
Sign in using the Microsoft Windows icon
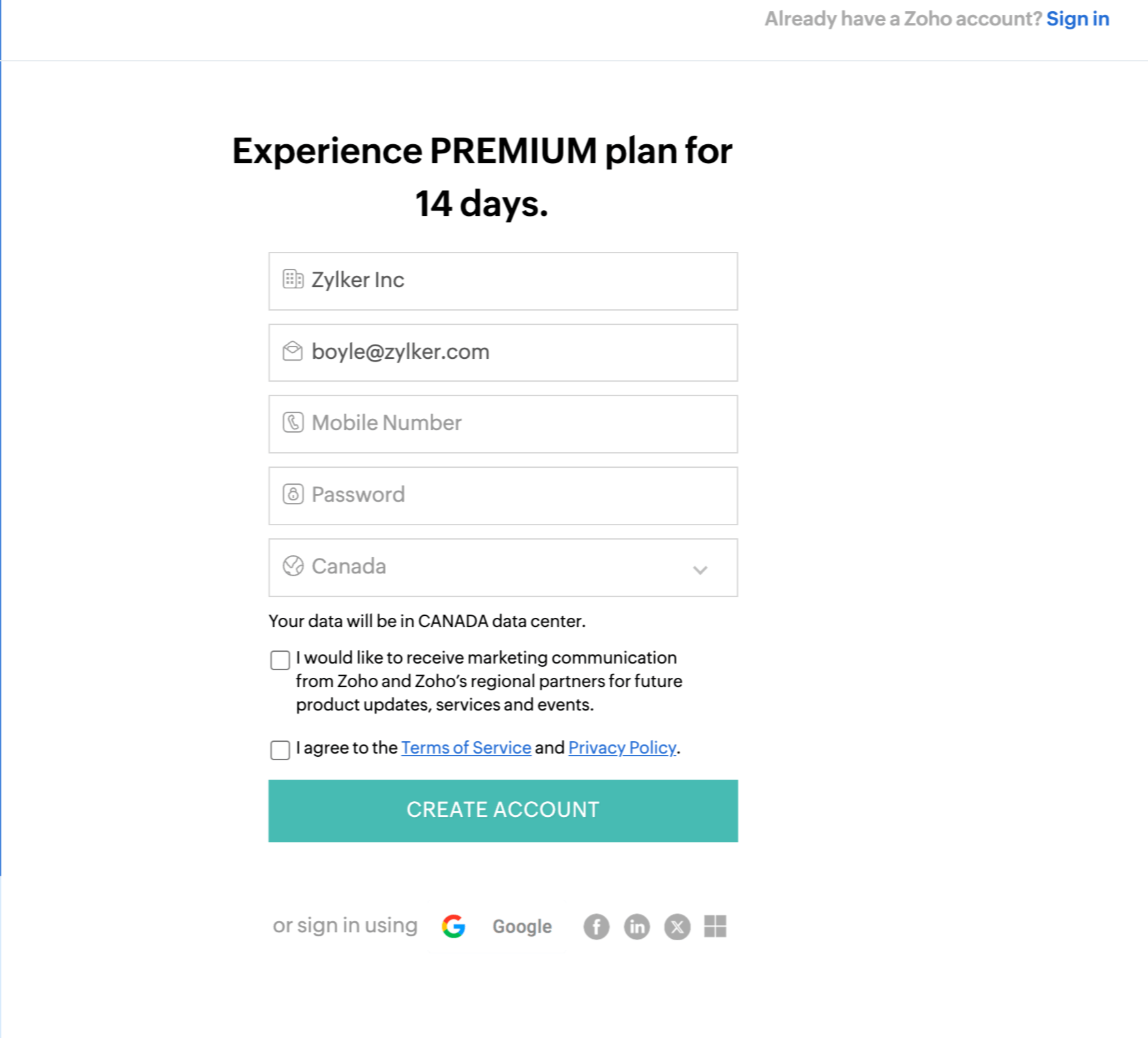coord(716,926)
